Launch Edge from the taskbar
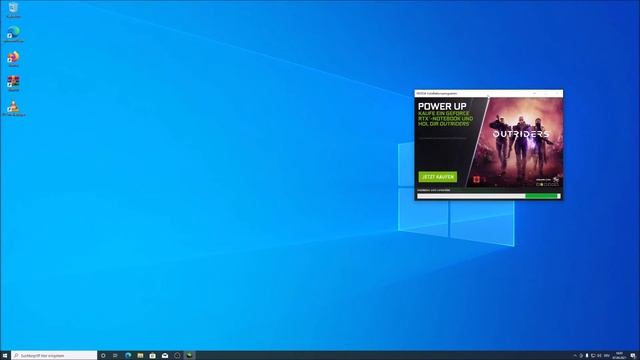Screen dimensions: 640x360 click(x=128, y=356)
